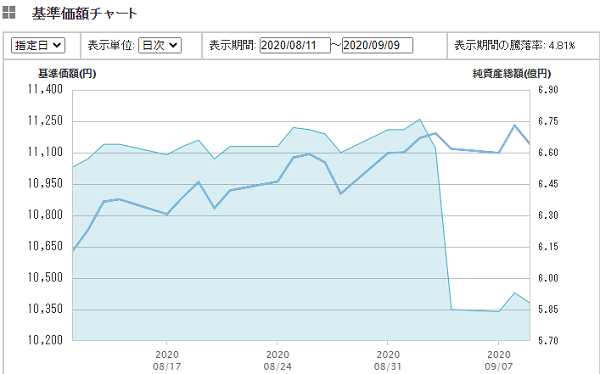
Task: Click the 11,250 left axis value
Action: click(45, 121)
